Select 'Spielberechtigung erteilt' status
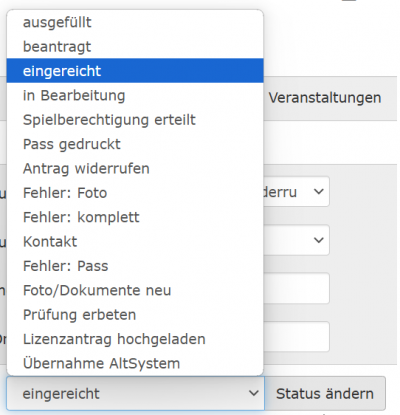Image resolution: width=400 pixels, height=415 pixels. [x=135, y=120]
